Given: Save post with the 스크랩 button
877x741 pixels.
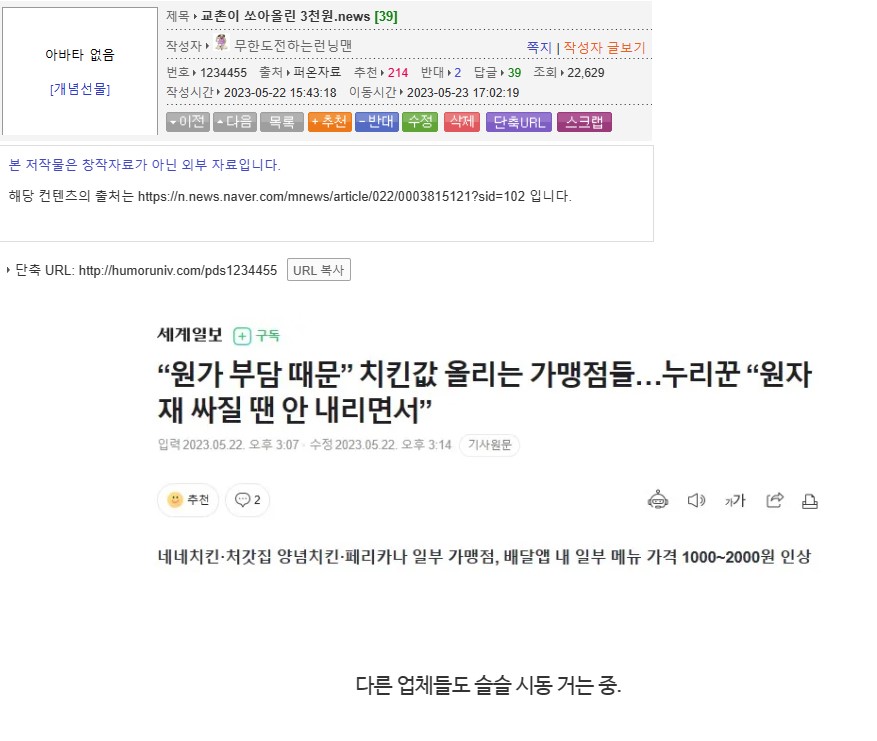Looking at the screenshot, I should click(584, 122).
